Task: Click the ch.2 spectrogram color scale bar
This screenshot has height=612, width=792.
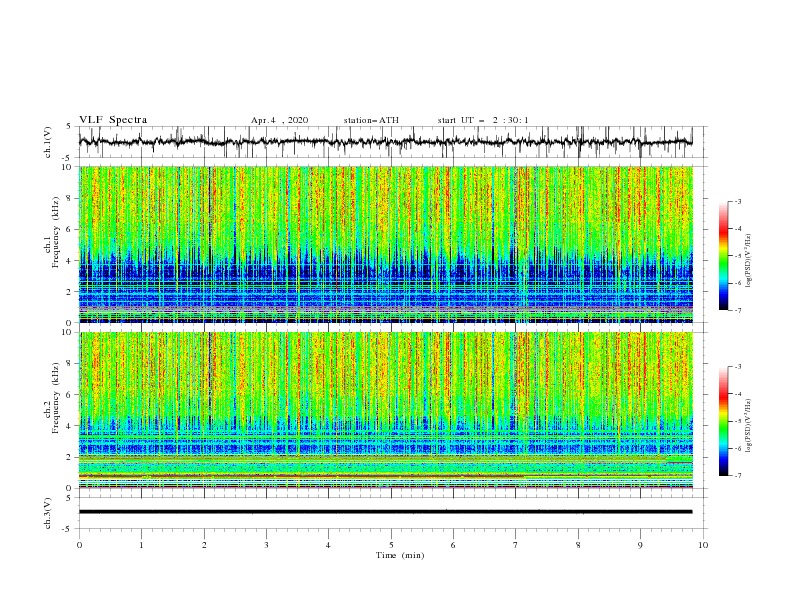Action: (x=723, y=421)
